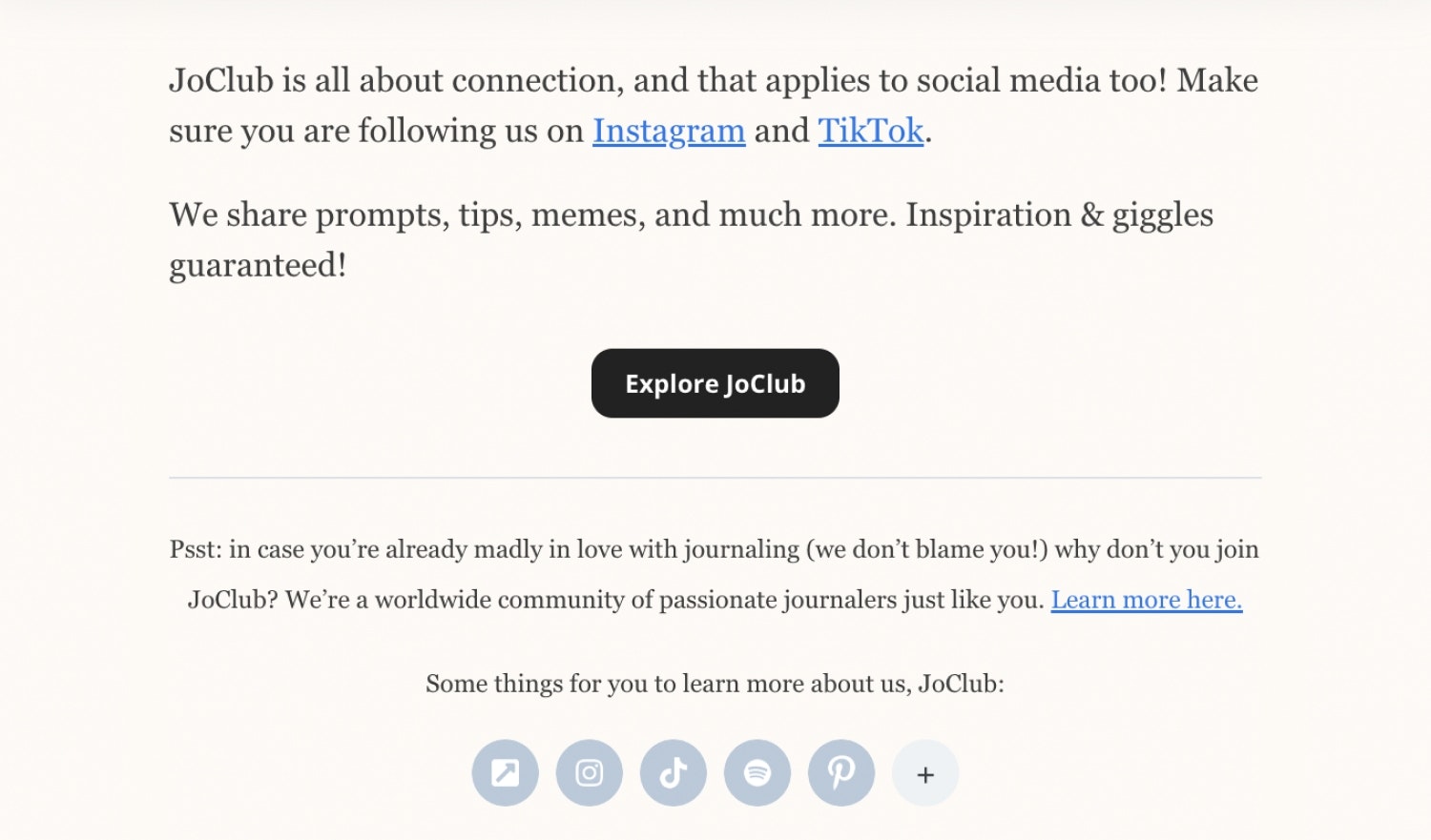The image size is (1431, 840).
Task: Click the 'JoClub is all about connection' paragraph
Action: [x=714, y=105]
